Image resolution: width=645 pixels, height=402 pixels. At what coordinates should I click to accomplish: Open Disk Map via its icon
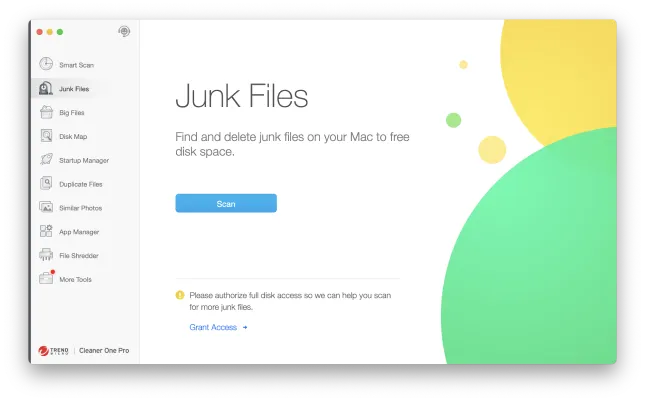click(46, 136)
